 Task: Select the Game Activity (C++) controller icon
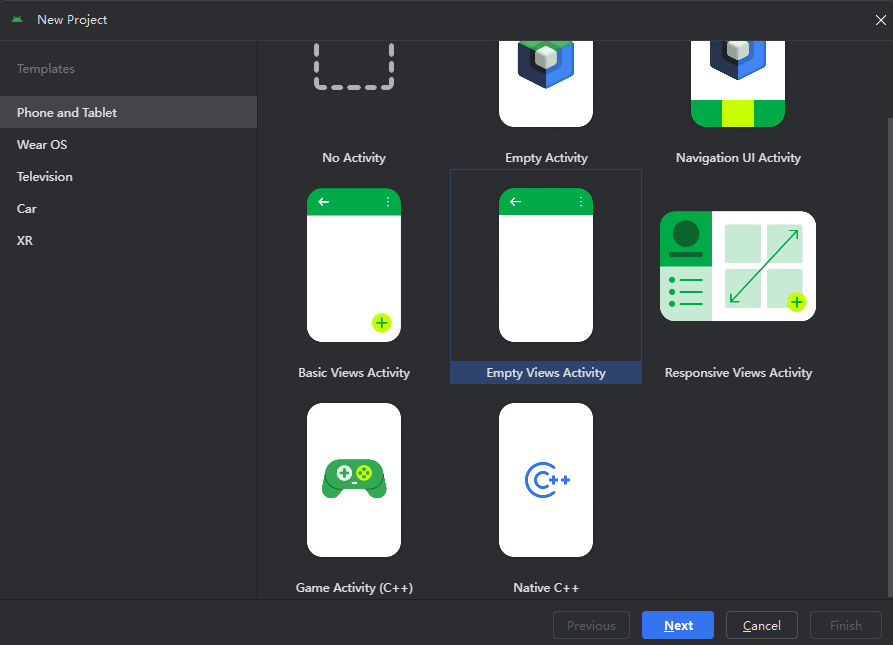tap(354, 479)
